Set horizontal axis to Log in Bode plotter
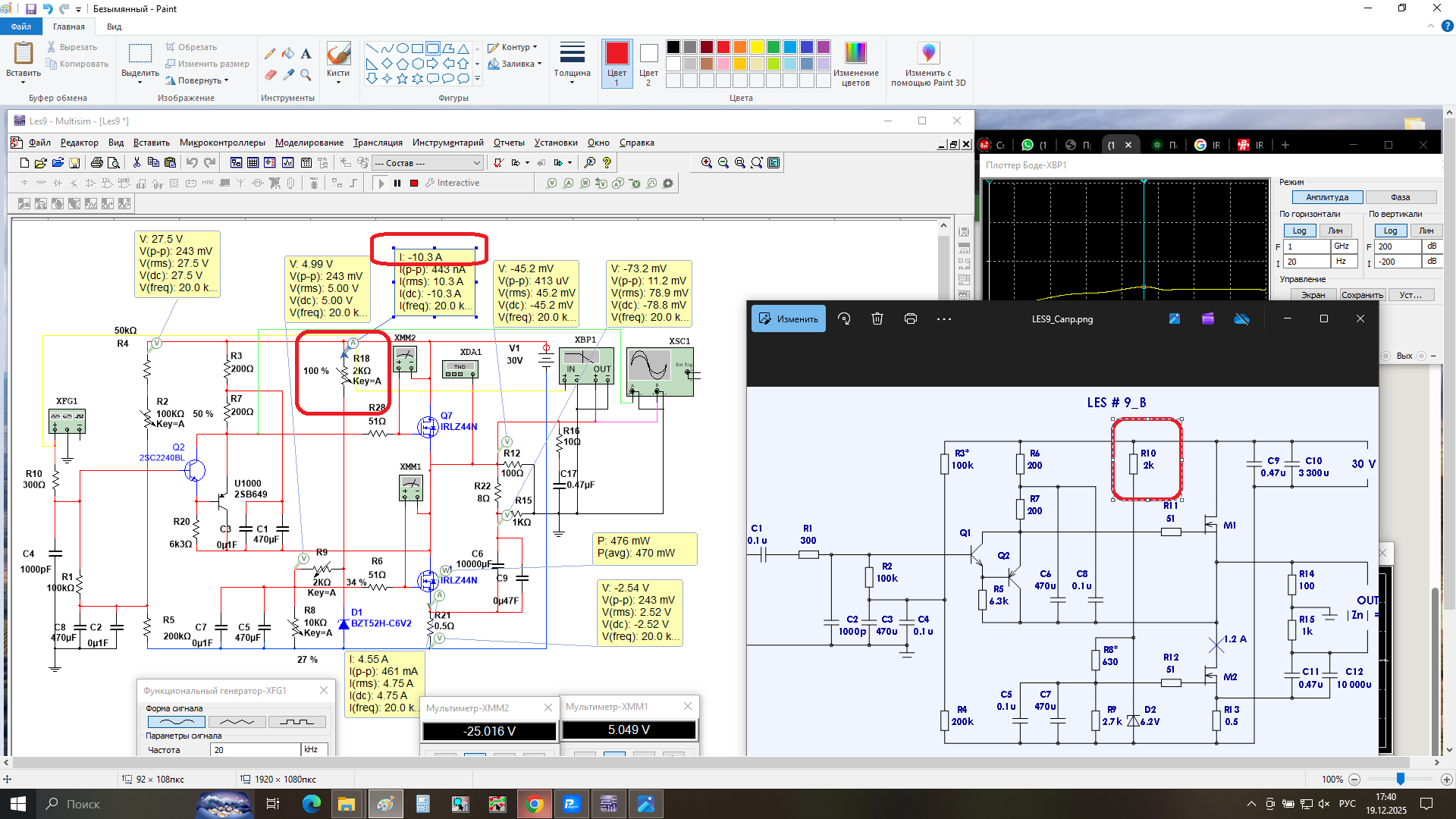 [x=1300, y=231]
